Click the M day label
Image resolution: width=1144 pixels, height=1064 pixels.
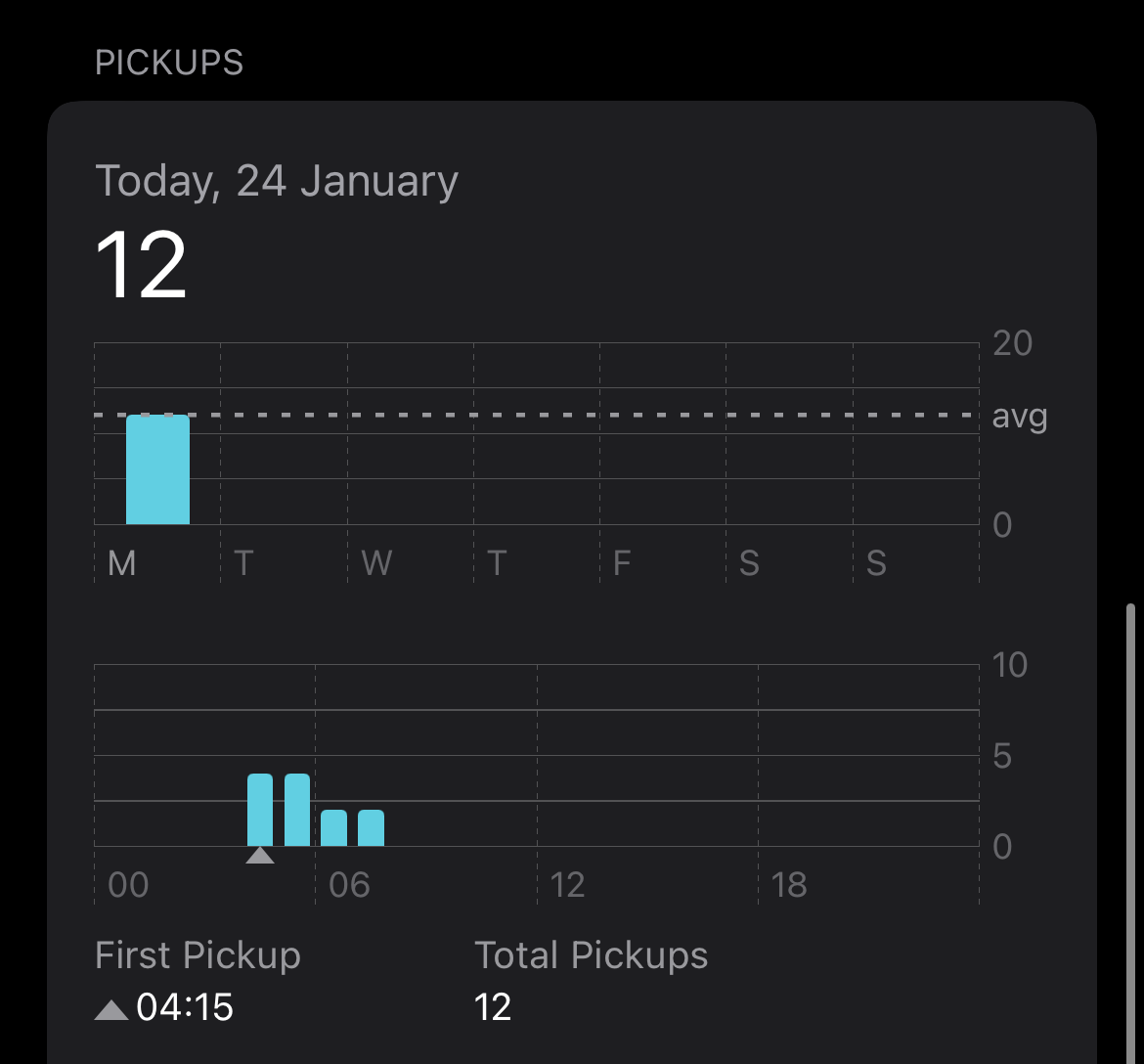point(121,563)
